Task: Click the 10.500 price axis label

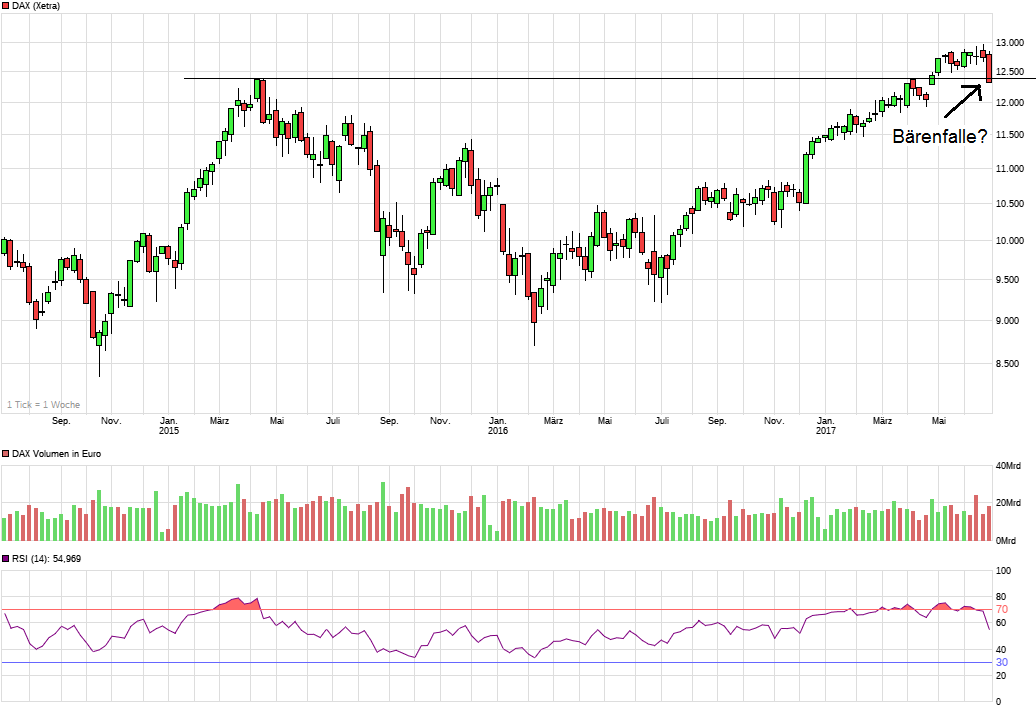Action: click(x=1010, y=204)
